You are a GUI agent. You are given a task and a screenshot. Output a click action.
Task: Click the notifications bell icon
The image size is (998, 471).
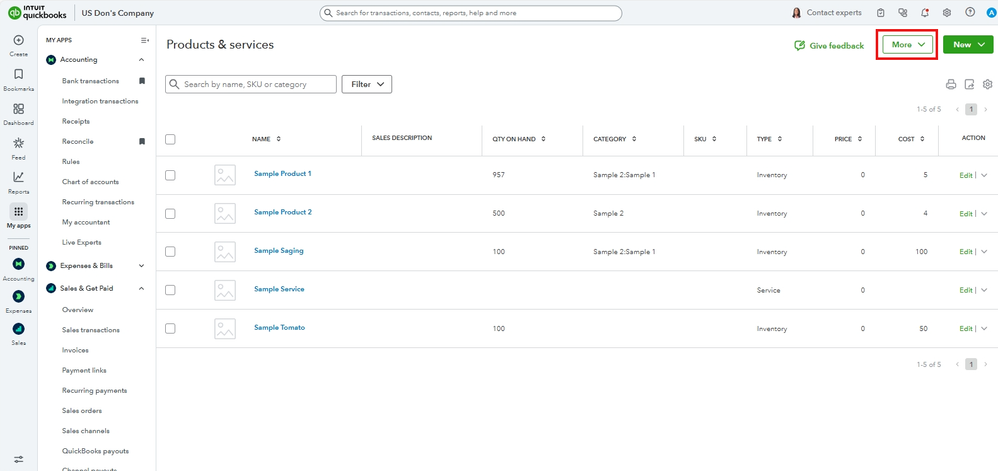(924, 13)
